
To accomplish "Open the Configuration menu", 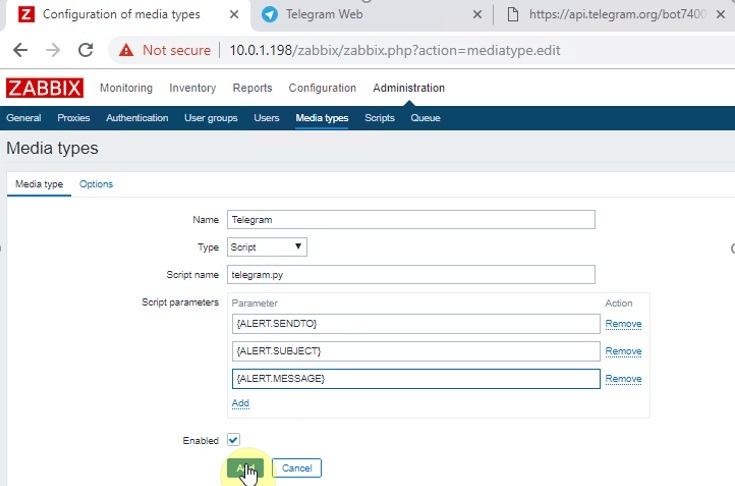I will pyautogui.click(x=322, y=88).
